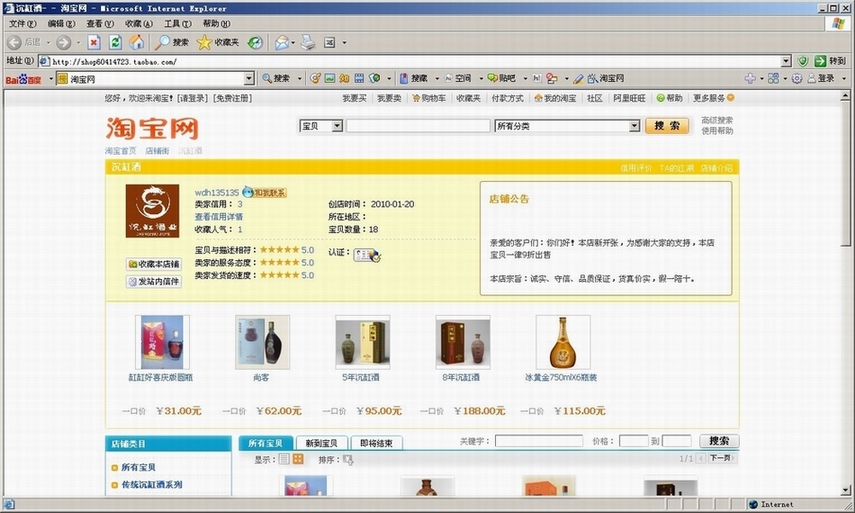Click the seller certification (认证) badge icon
This screenshot has height=513, width=855.
pyautogui.click(x=367, y=255)
